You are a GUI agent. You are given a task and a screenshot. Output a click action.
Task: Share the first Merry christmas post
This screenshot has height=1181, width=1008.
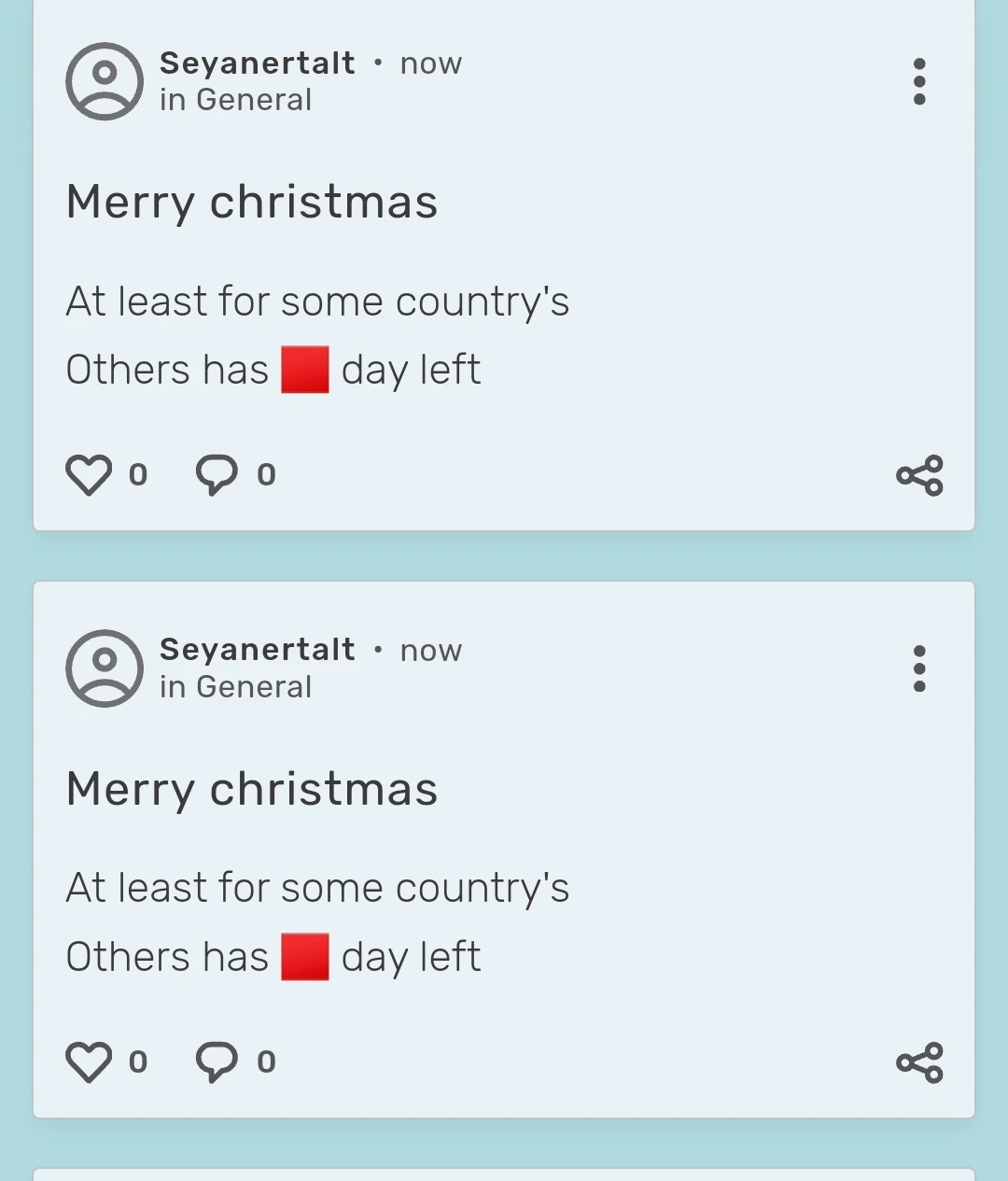(919, 476)
